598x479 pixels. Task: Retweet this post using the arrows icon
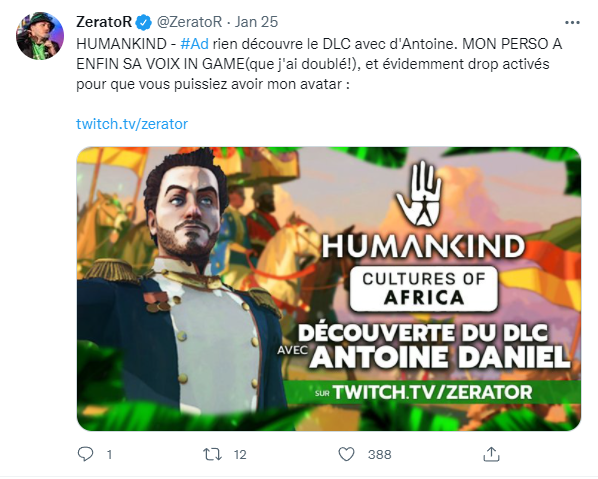(x=212, y=454)
